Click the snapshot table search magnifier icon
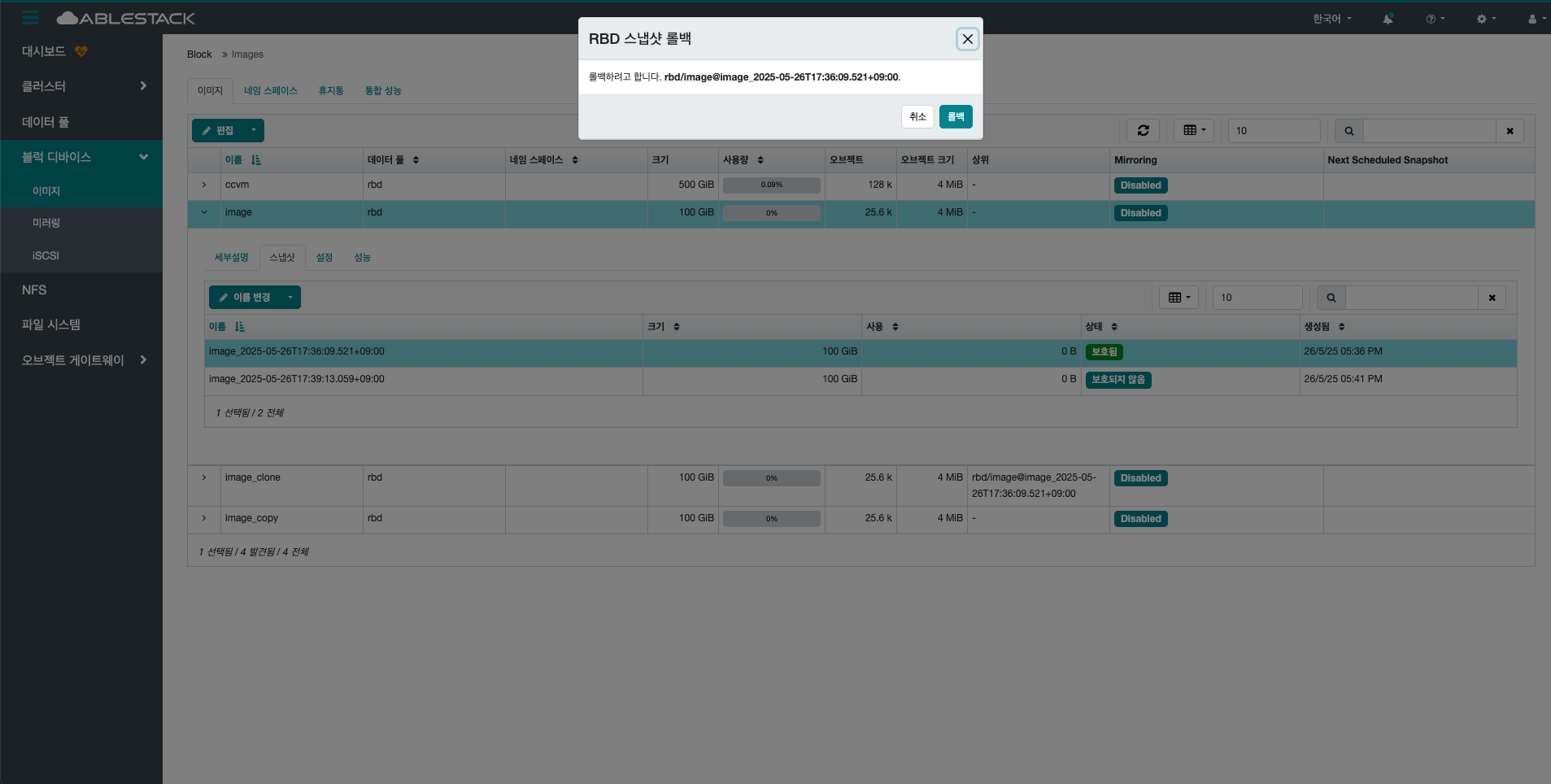Screen dimensions: 1551x784 (1331, 298)
